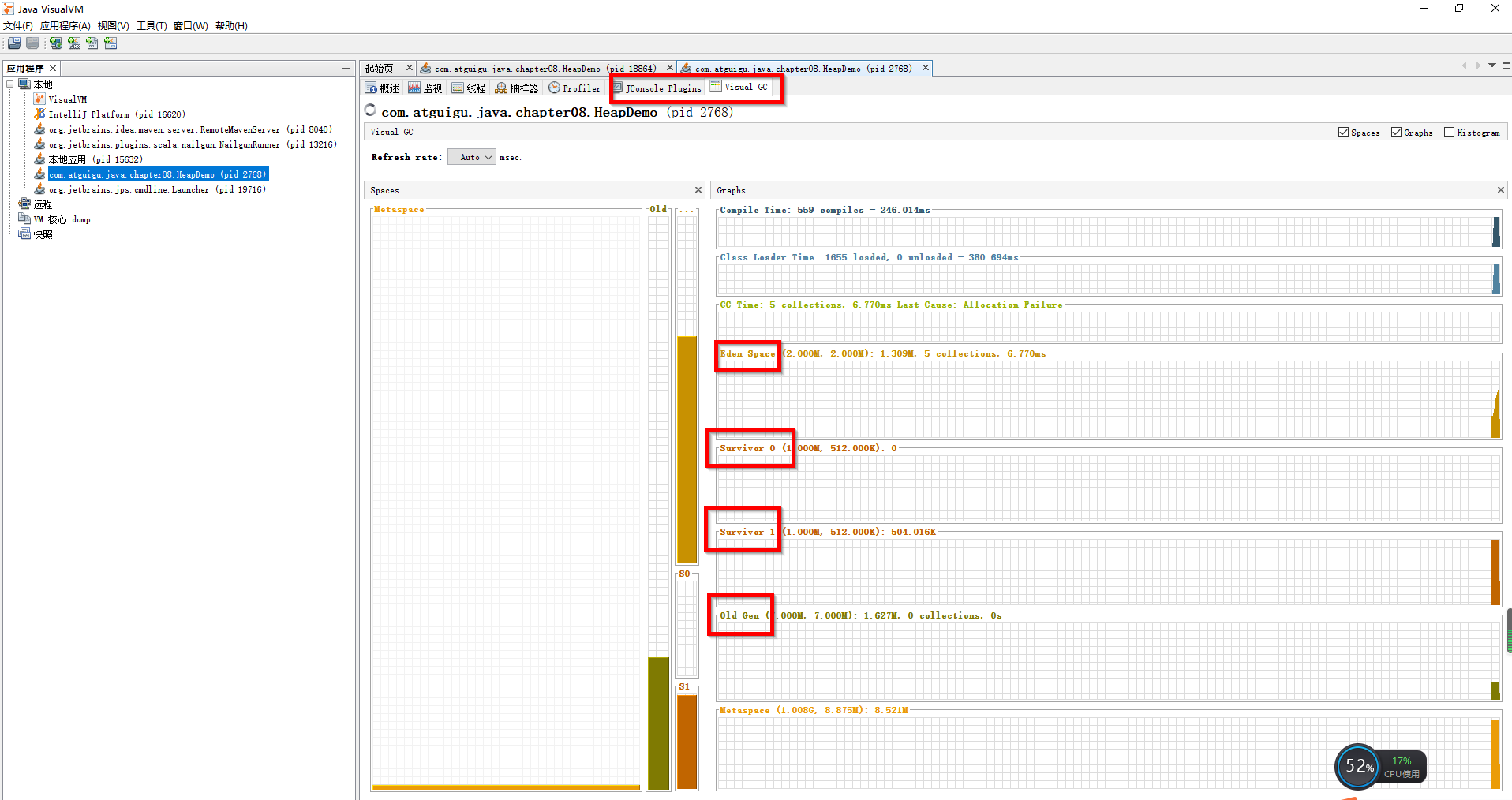This screenshot has height=800, width=1512.
Task: Close the HeapDemo pid 18864 tab
Action: click(x=670, y=68)
